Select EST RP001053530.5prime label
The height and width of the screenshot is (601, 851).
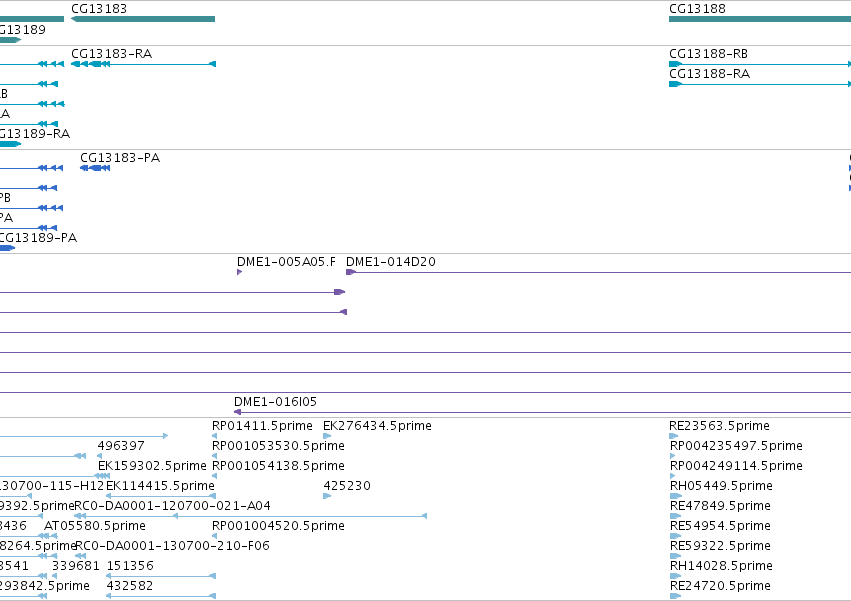278,446
